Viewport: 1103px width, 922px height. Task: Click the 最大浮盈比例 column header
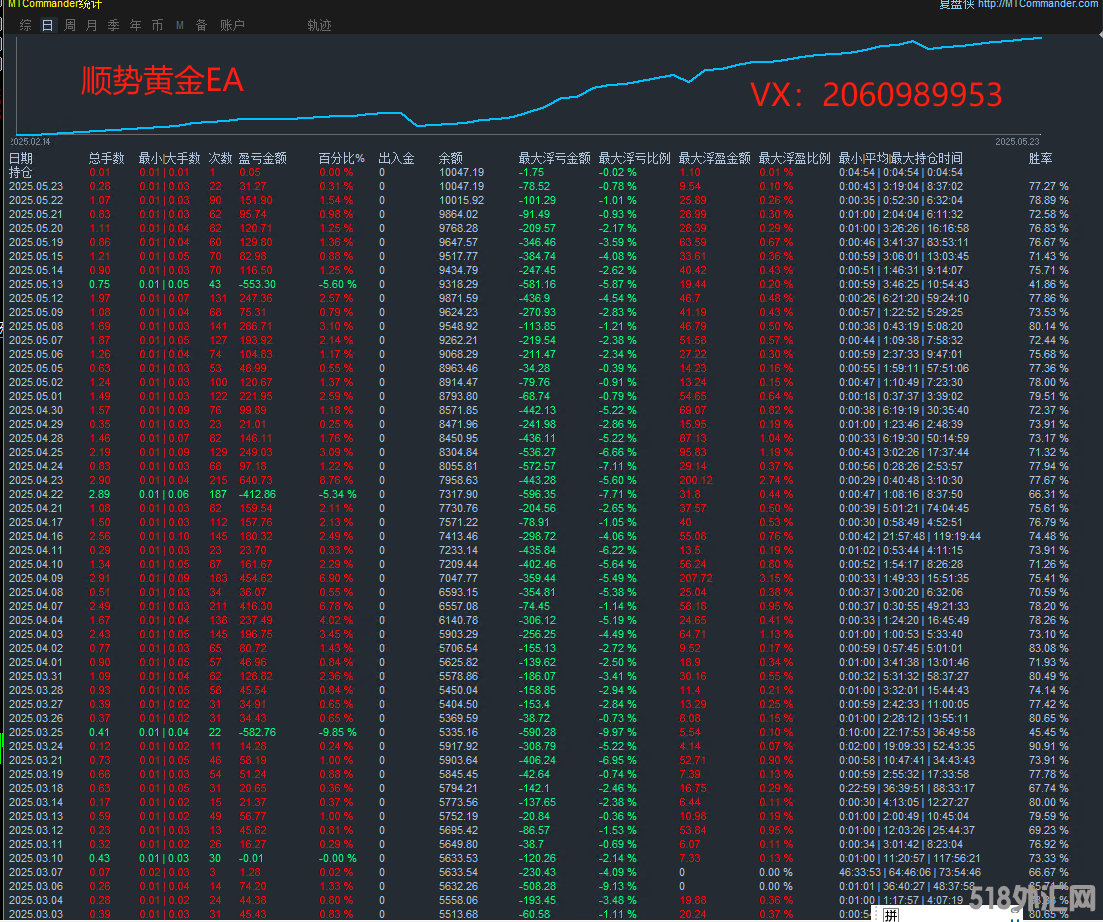(x=795, y=158)
